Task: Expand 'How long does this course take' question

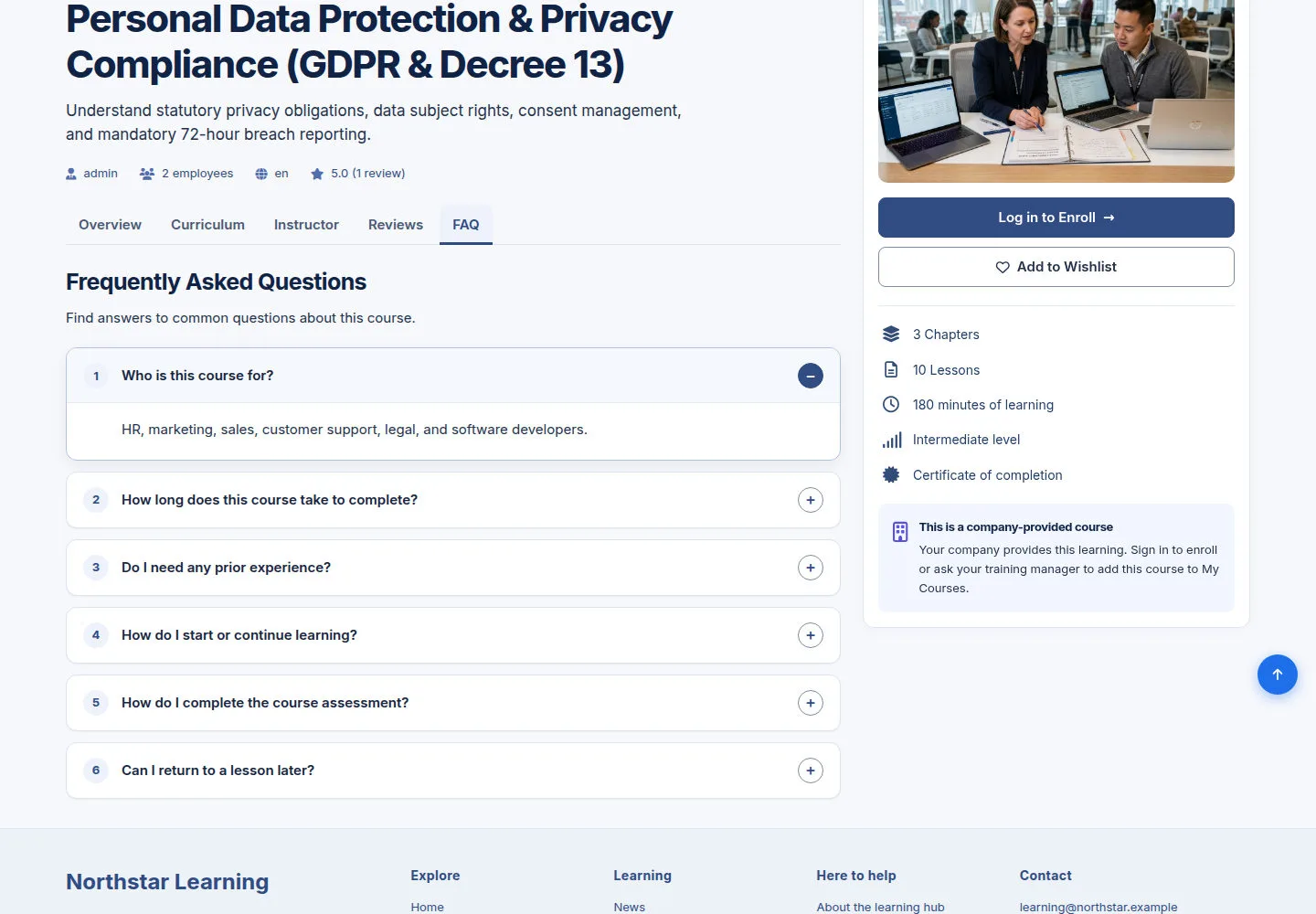Action: pyautogui.click(x=811, y=500)
